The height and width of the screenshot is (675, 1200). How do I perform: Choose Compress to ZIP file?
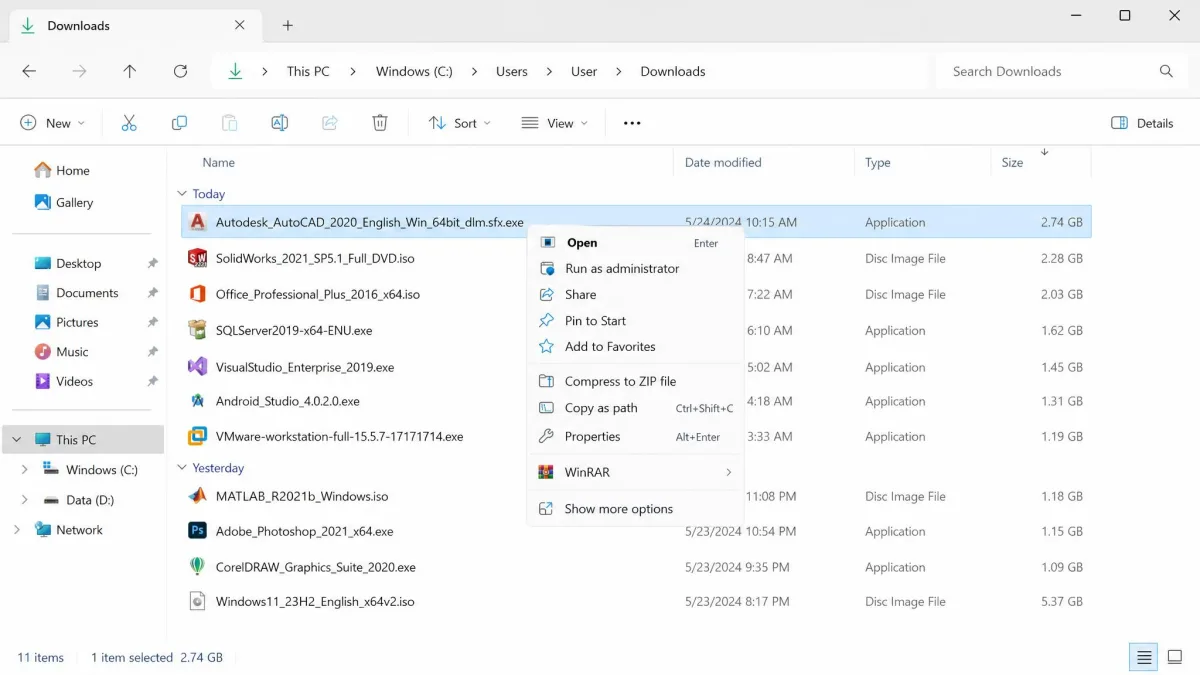pos(636,381)
